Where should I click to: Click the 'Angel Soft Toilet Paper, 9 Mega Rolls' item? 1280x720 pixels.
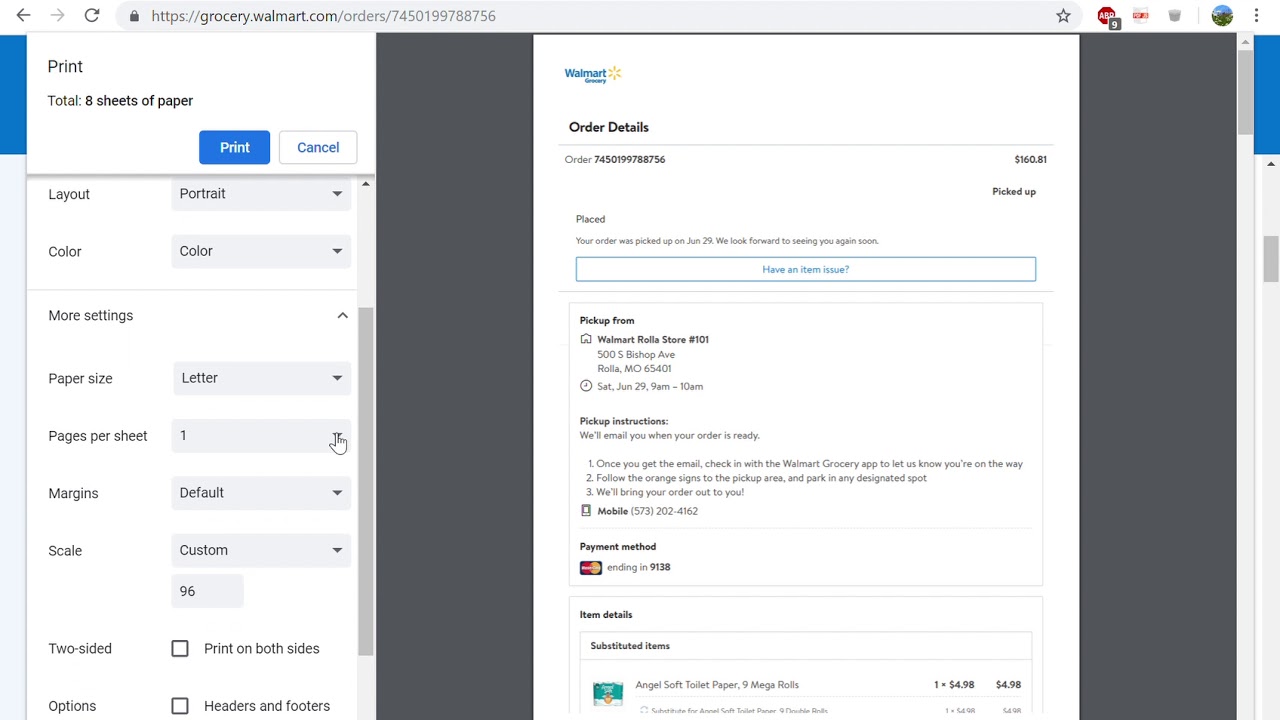point(717,685)
